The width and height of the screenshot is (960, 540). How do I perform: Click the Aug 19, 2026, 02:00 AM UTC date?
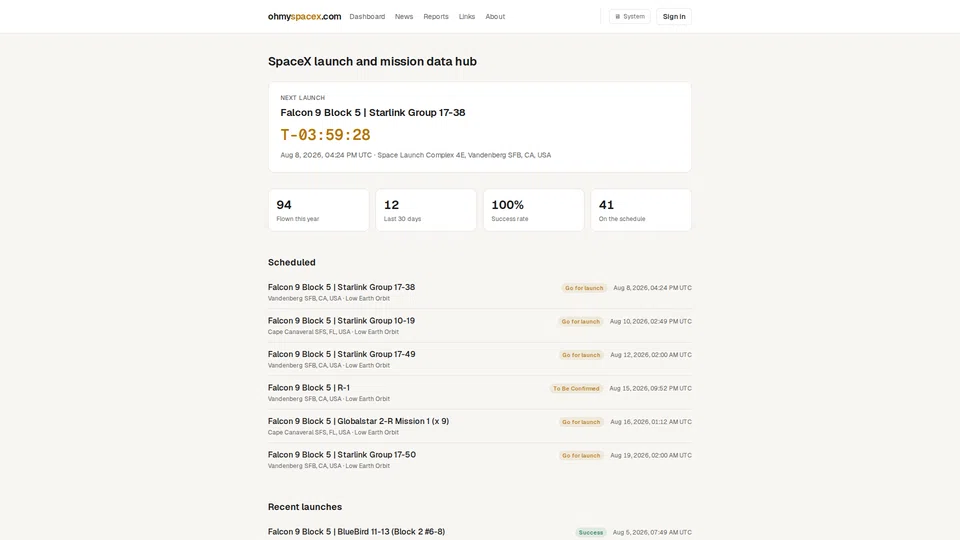651,456
